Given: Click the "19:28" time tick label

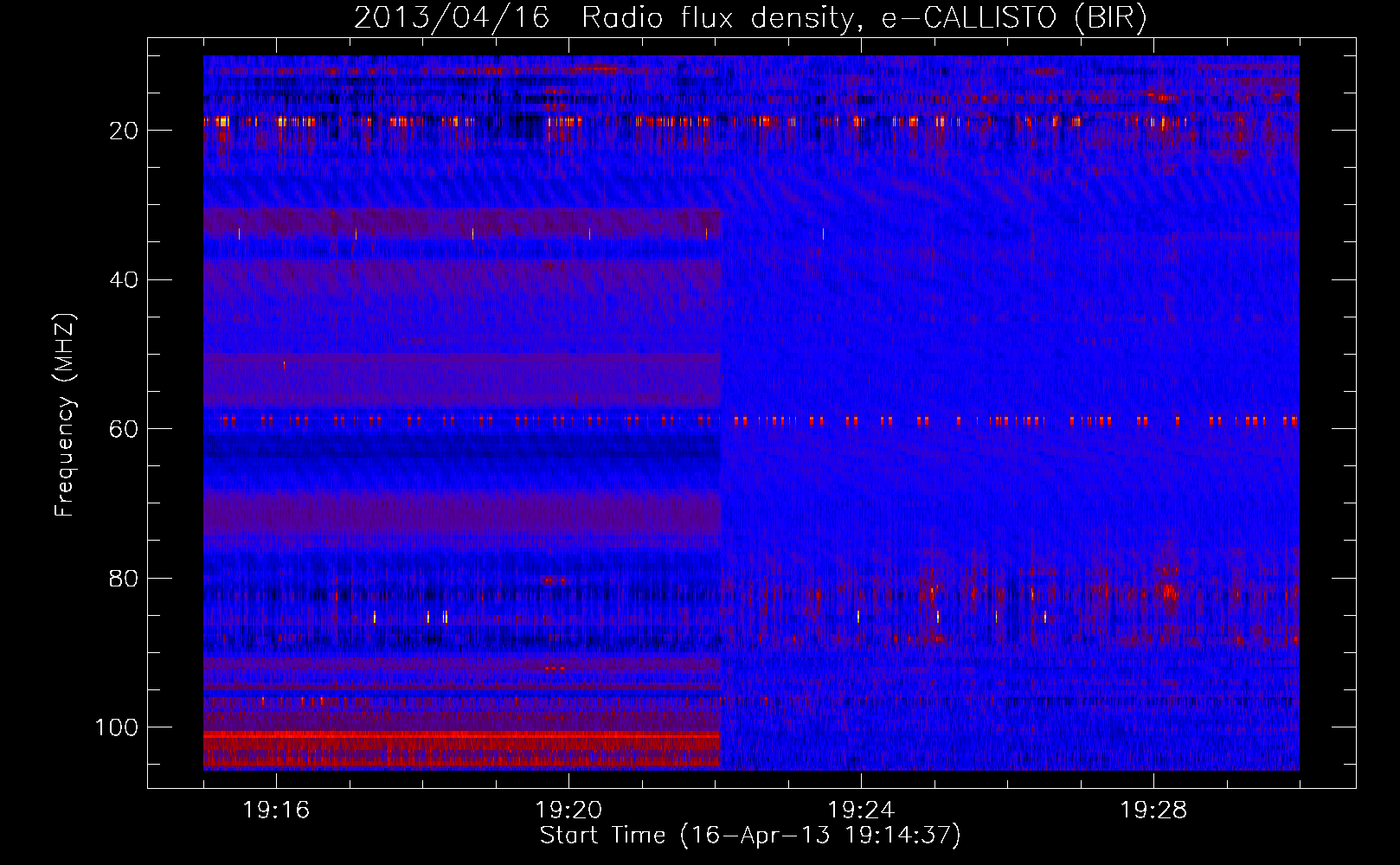Looking at the screenshot, I should click(x=1153, y=811).
